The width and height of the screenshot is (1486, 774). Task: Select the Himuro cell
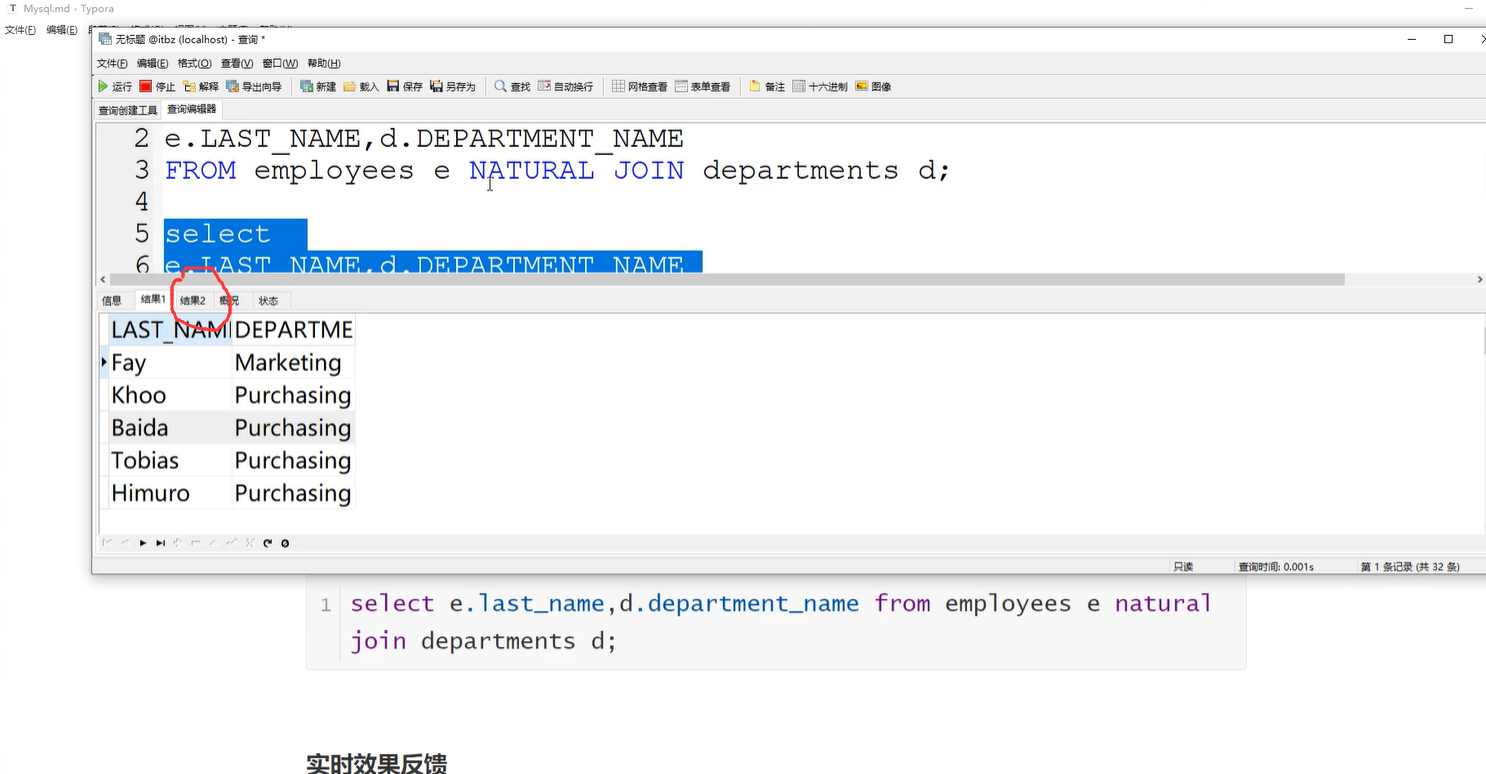170,493
